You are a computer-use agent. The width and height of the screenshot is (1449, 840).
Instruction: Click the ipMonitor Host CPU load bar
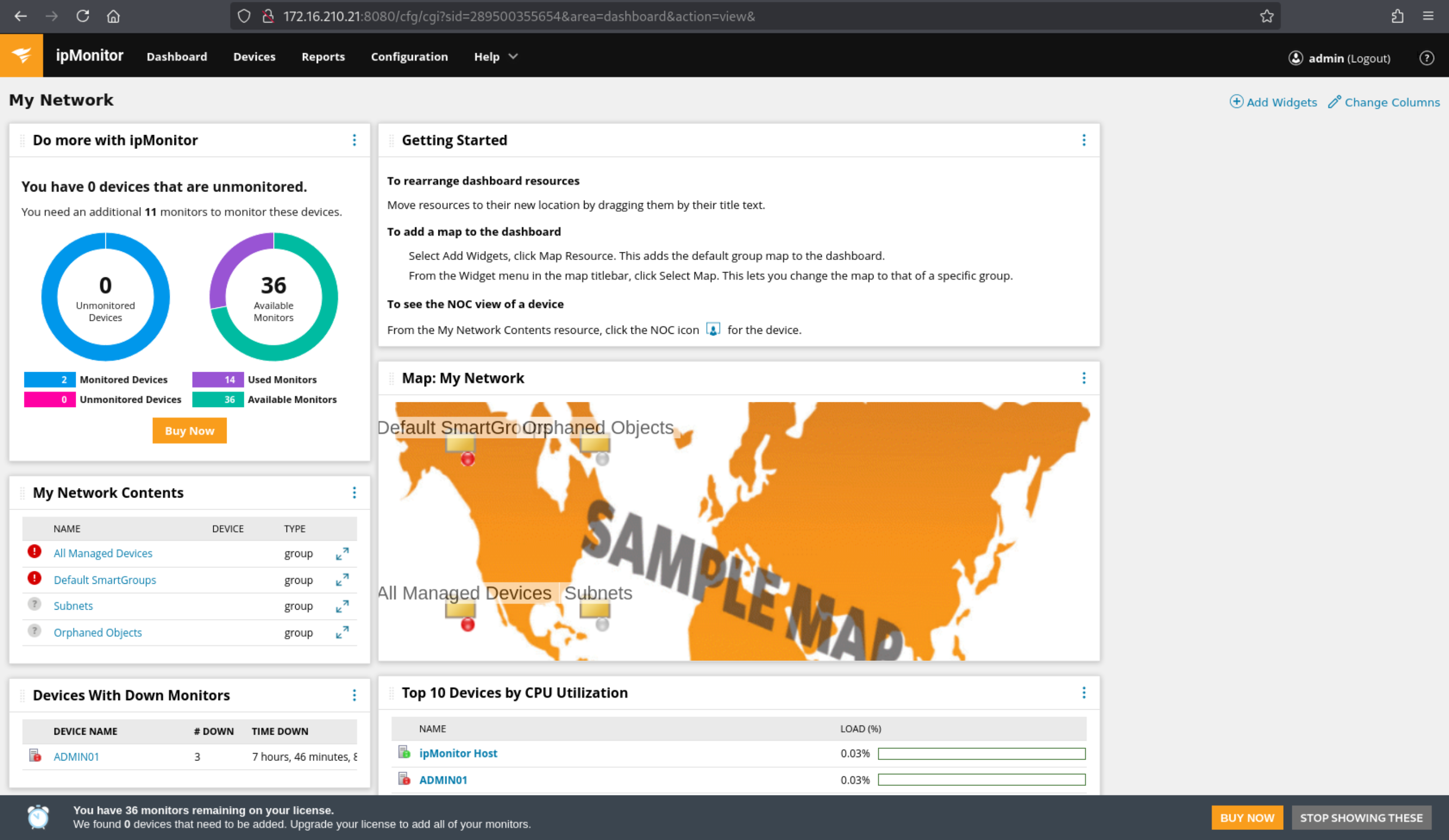coord(981,753)
